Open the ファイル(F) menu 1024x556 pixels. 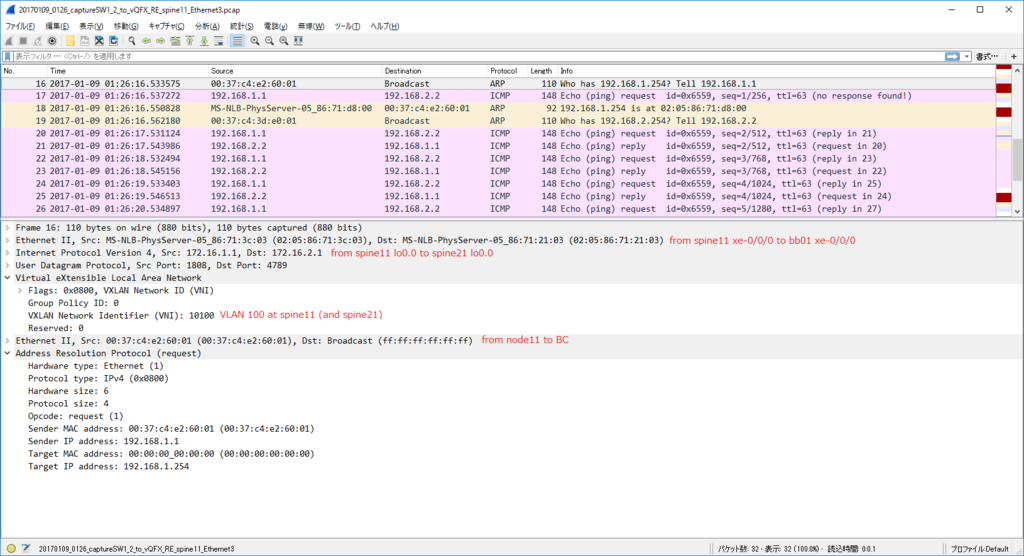pos(20,26)
